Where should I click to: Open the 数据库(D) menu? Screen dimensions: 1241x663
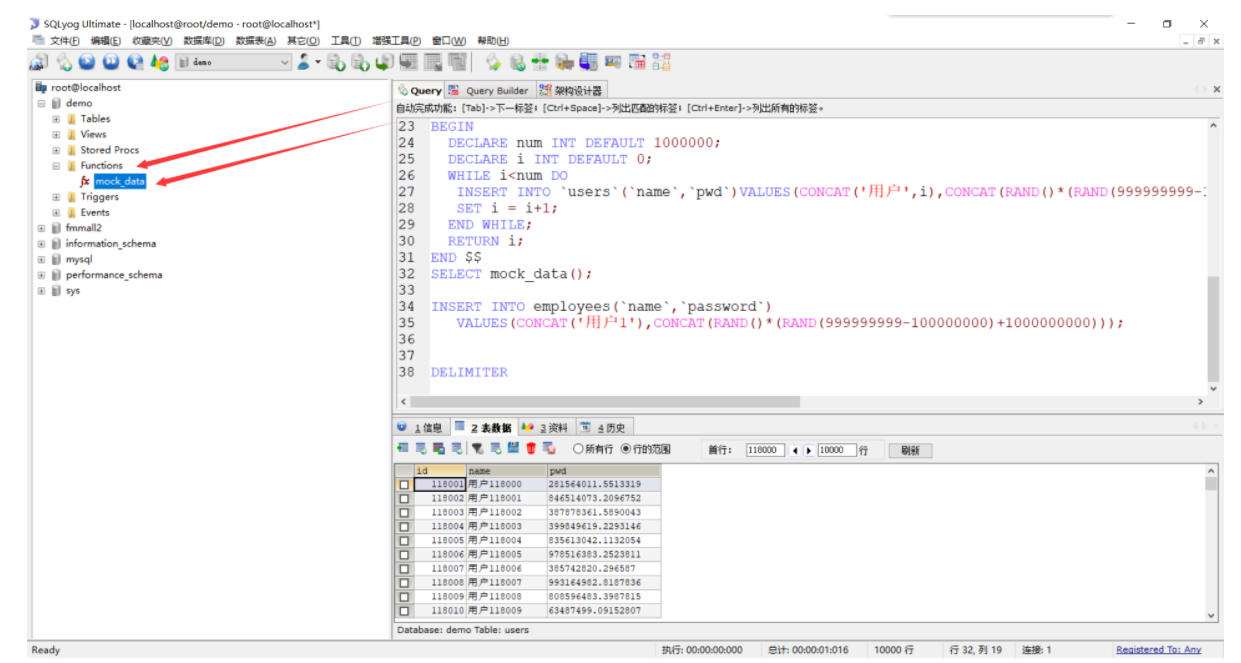pyautogui.click(x=204, y=41)
